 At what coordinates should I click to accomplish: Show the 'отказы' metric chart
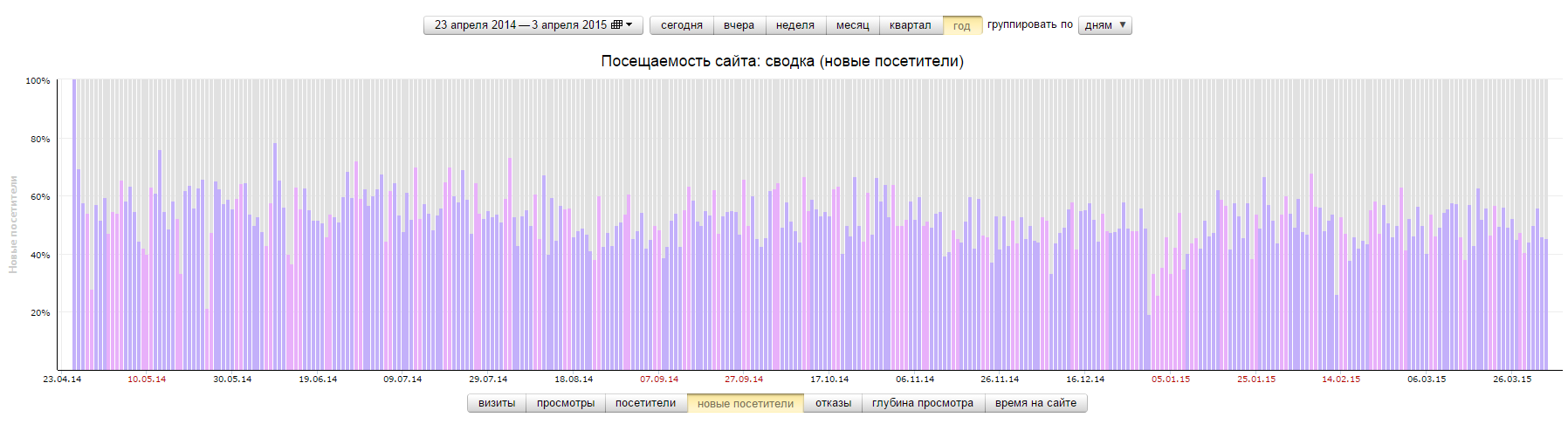833,403
